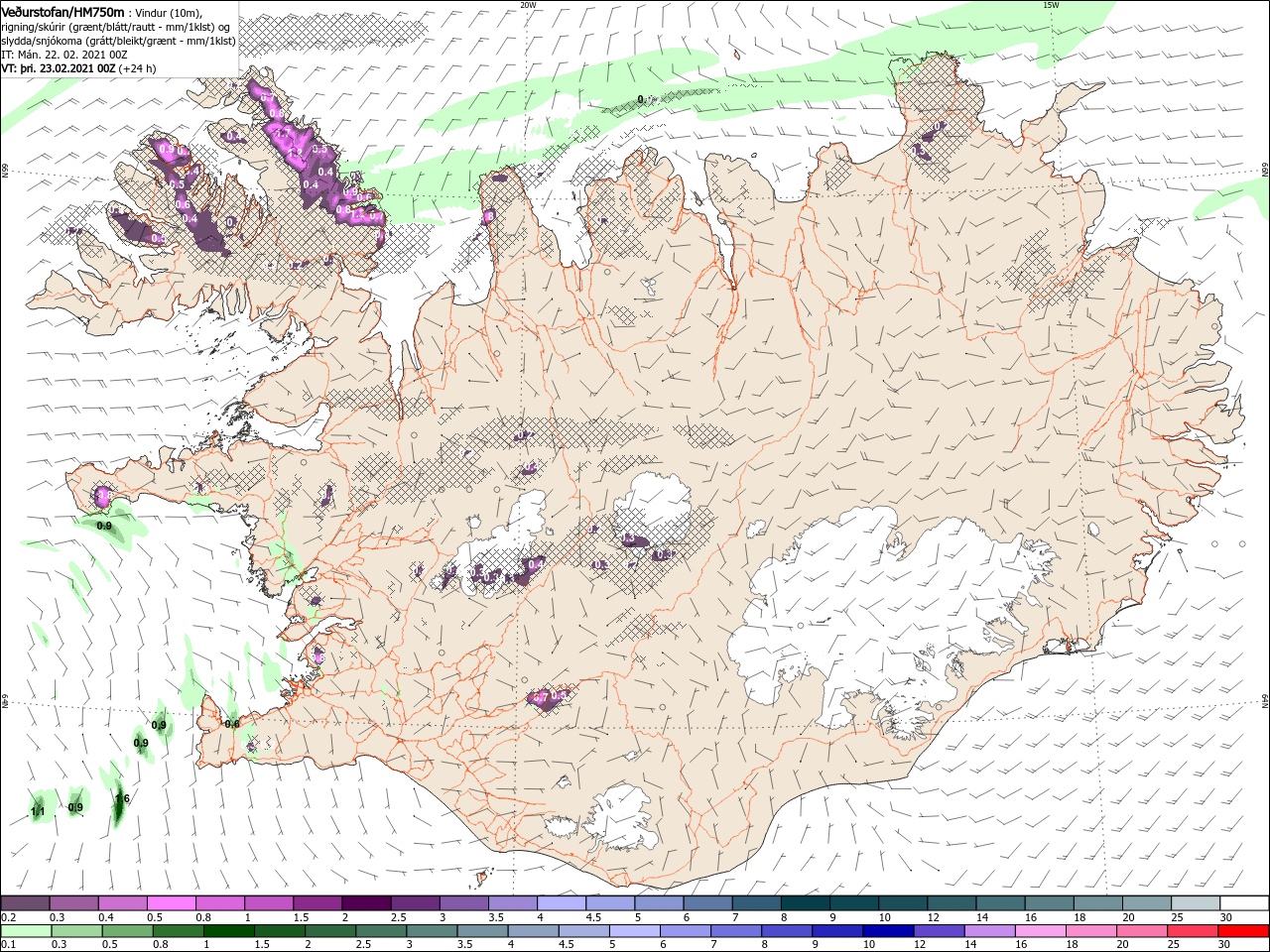1270x952 pixels.
Task: Pick the upper legend swatch labeled 6
Action: tap(706, 903)
